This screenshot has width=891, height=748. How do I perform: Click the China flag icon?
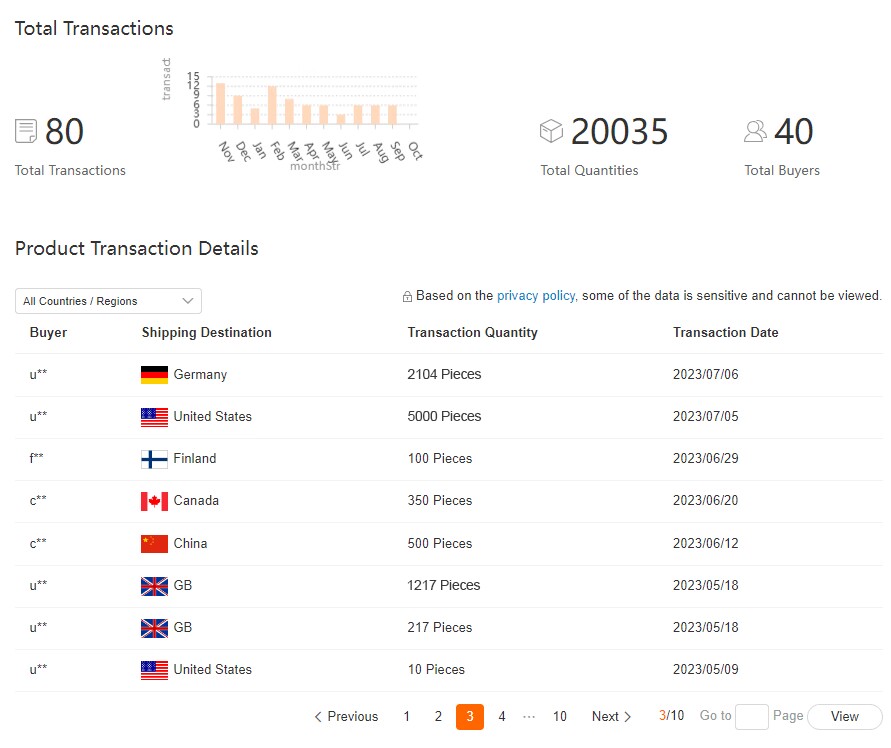click(x=154, y=544)
